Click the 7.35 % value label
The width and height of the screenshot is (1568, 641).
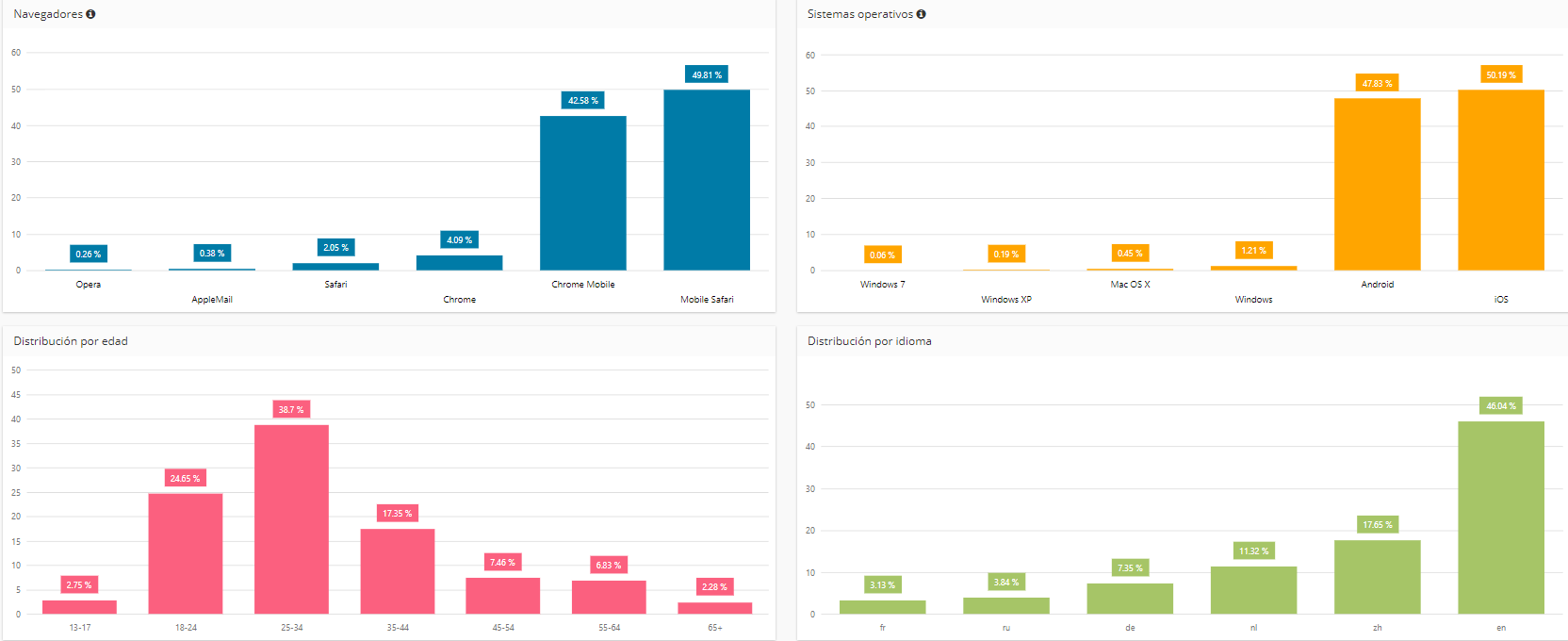pyautogui.click(x=1130, y=567)
